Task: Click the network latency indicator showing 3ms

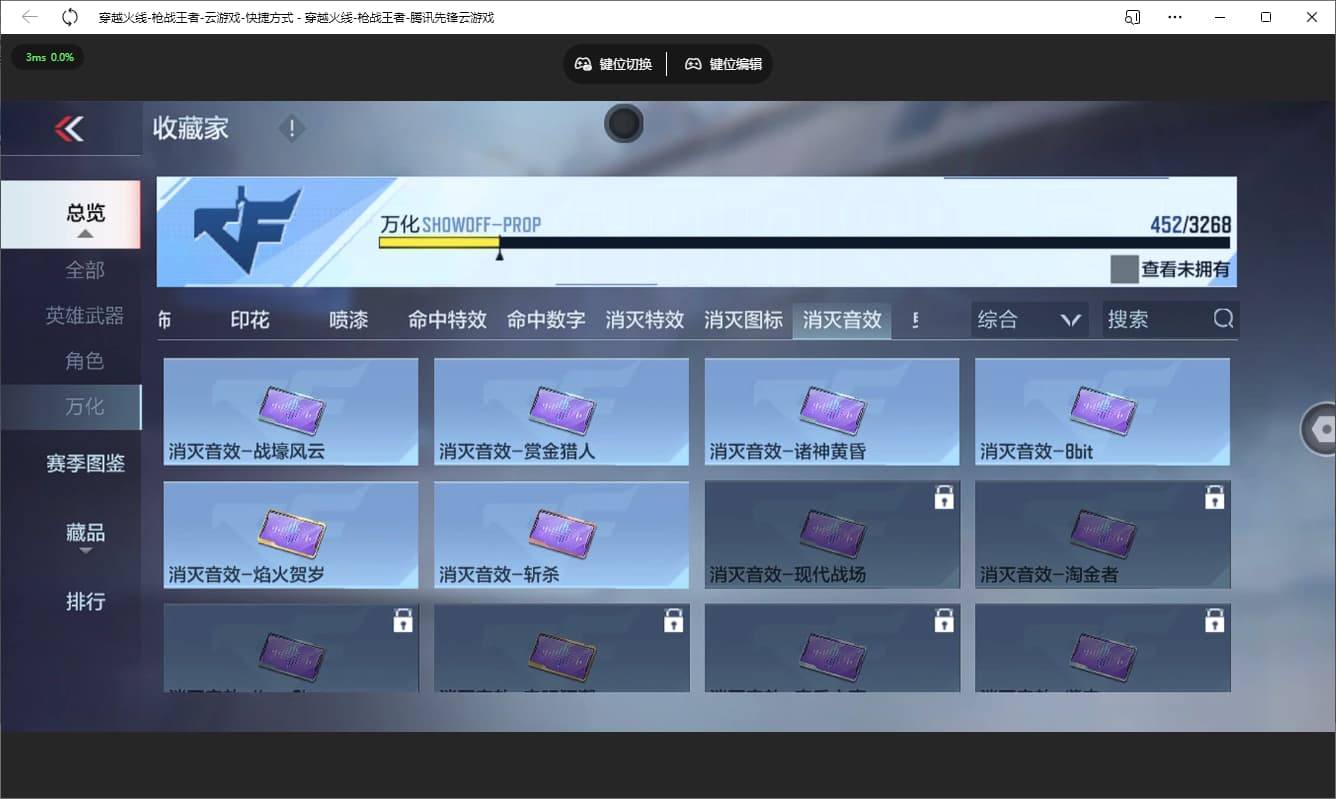Action: click(47, 58)
